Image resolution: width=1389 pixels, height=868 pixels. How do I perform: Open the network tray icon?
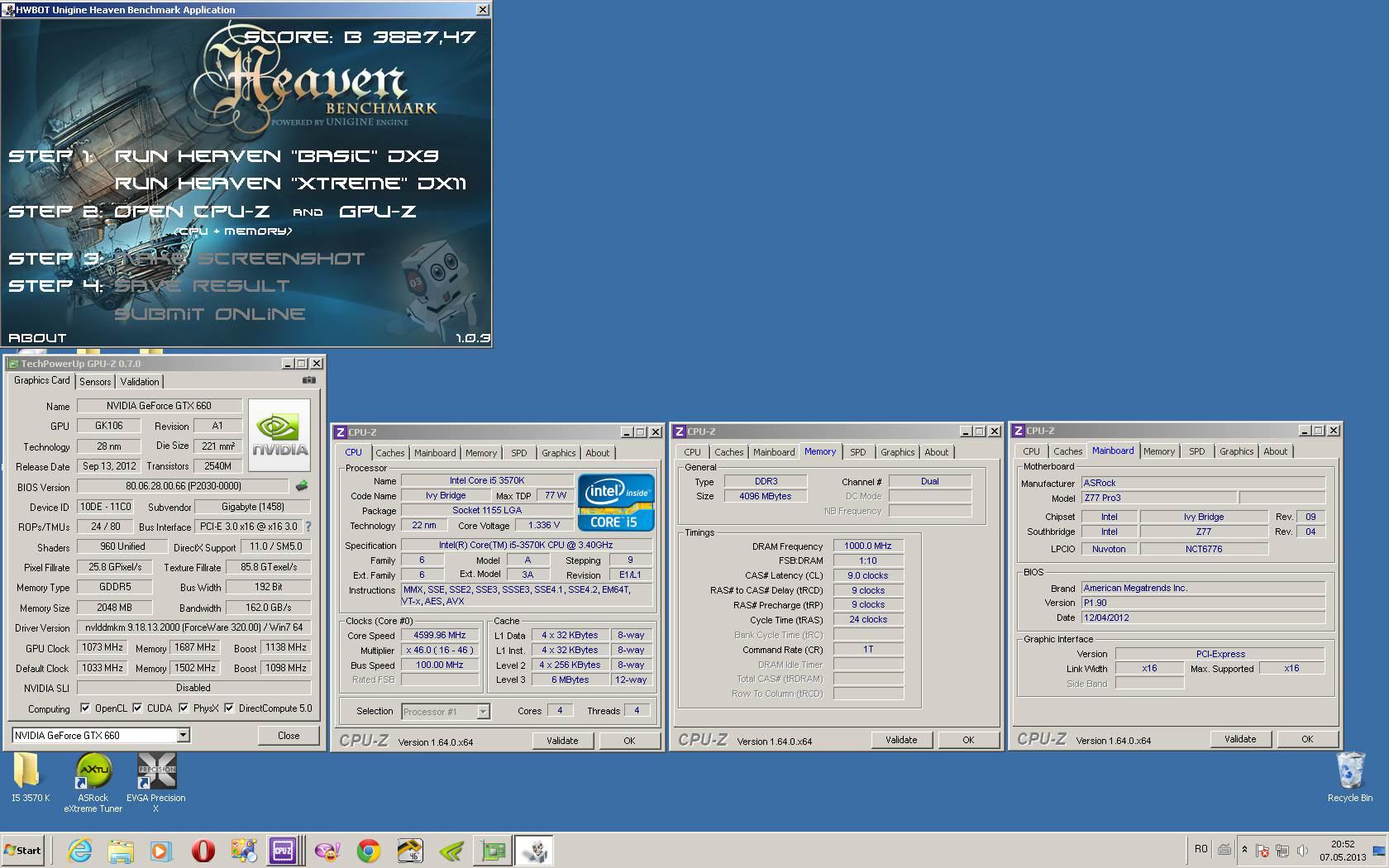(1282, 851)
